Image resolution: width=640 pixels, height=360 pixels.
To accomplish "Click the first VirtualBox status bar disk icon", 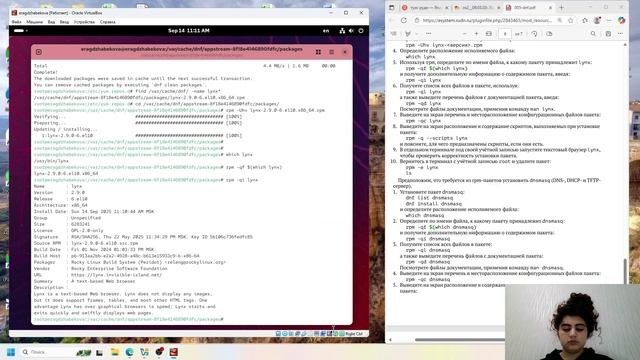I will pos(278,334).
